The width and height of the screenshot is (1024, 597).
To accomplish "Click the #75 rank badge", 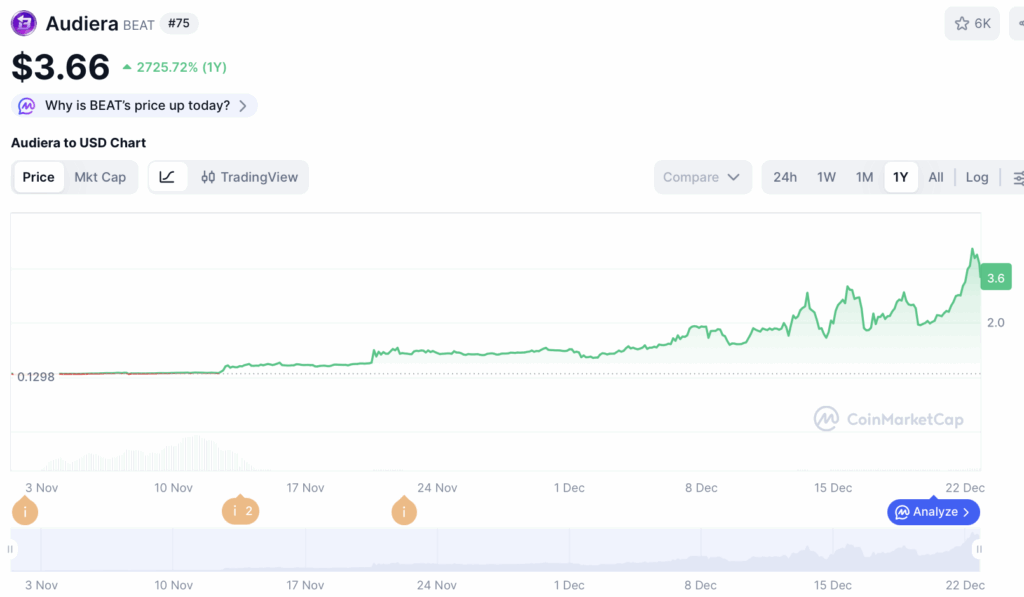I will tap(179, 24).
